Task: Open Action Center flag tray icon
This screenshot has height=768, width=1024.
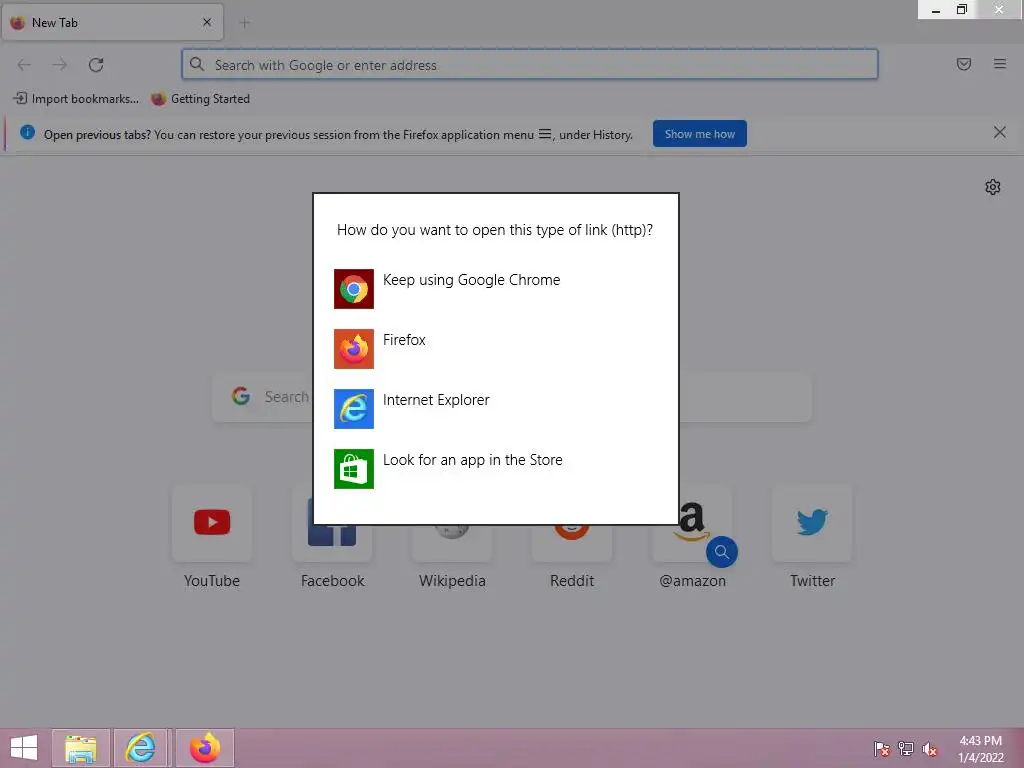Action: [882, 748]
